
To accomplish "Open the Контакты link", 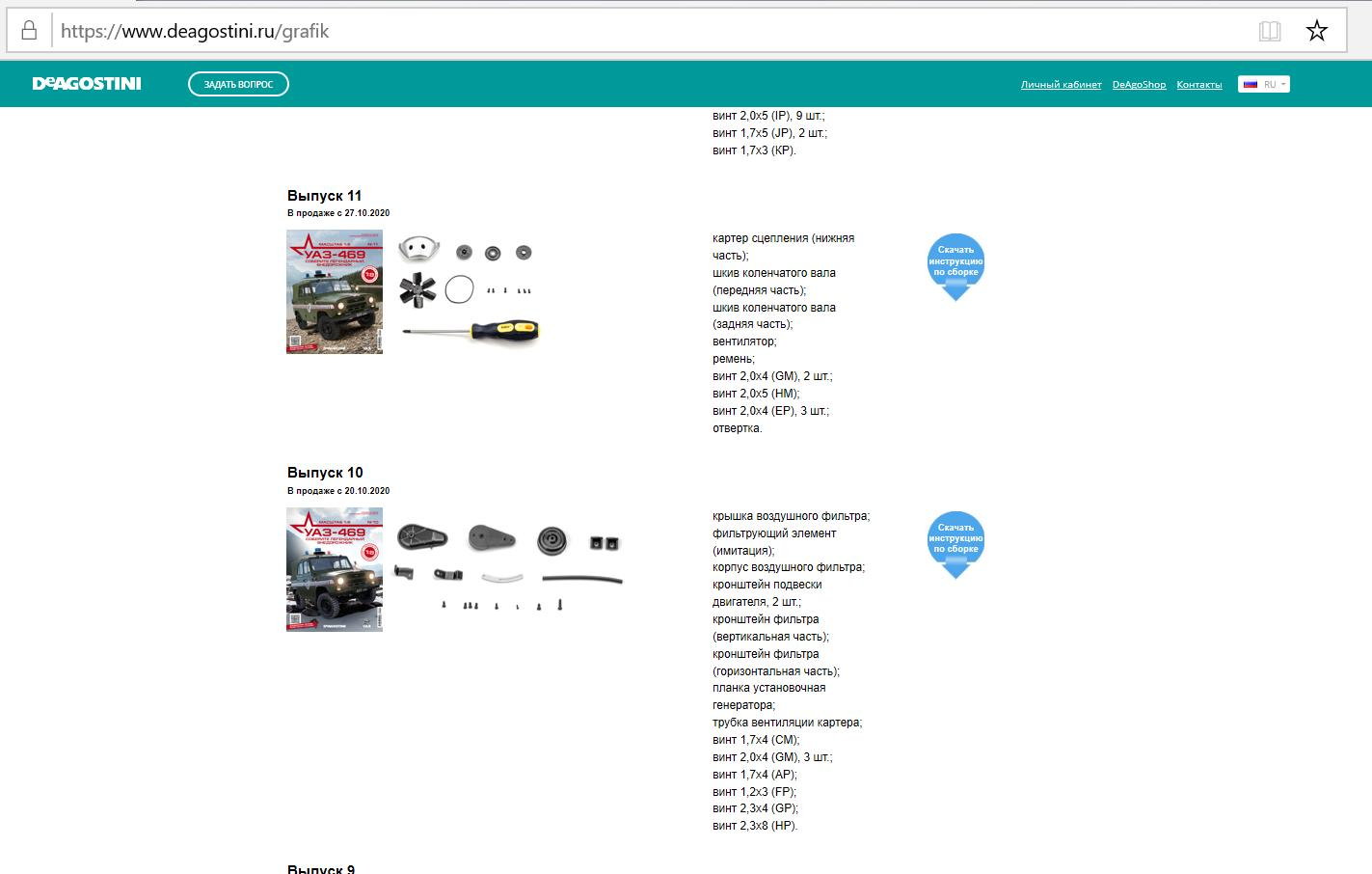I will (1199, 85).
